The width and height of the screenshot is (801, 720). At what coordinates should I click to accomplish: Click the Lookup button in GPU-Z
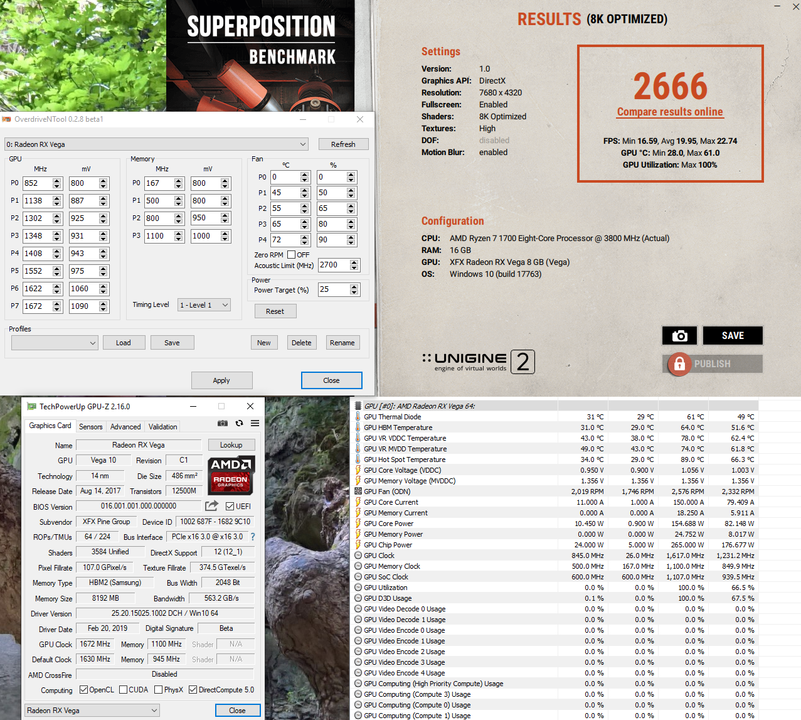click(231, 445)
